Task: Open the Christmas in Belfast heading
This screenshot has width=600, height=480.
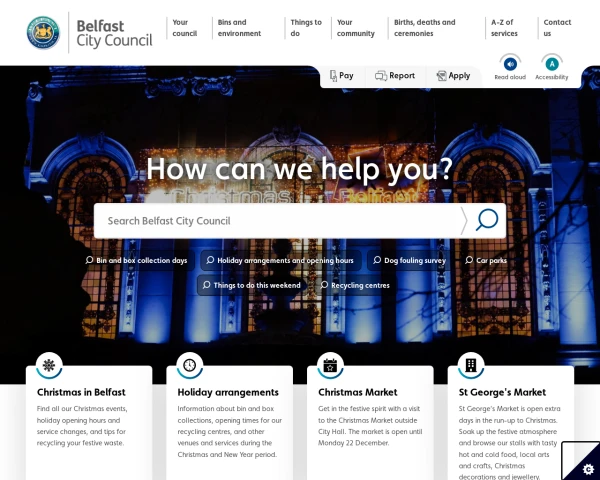Action: tap(81, 392)
